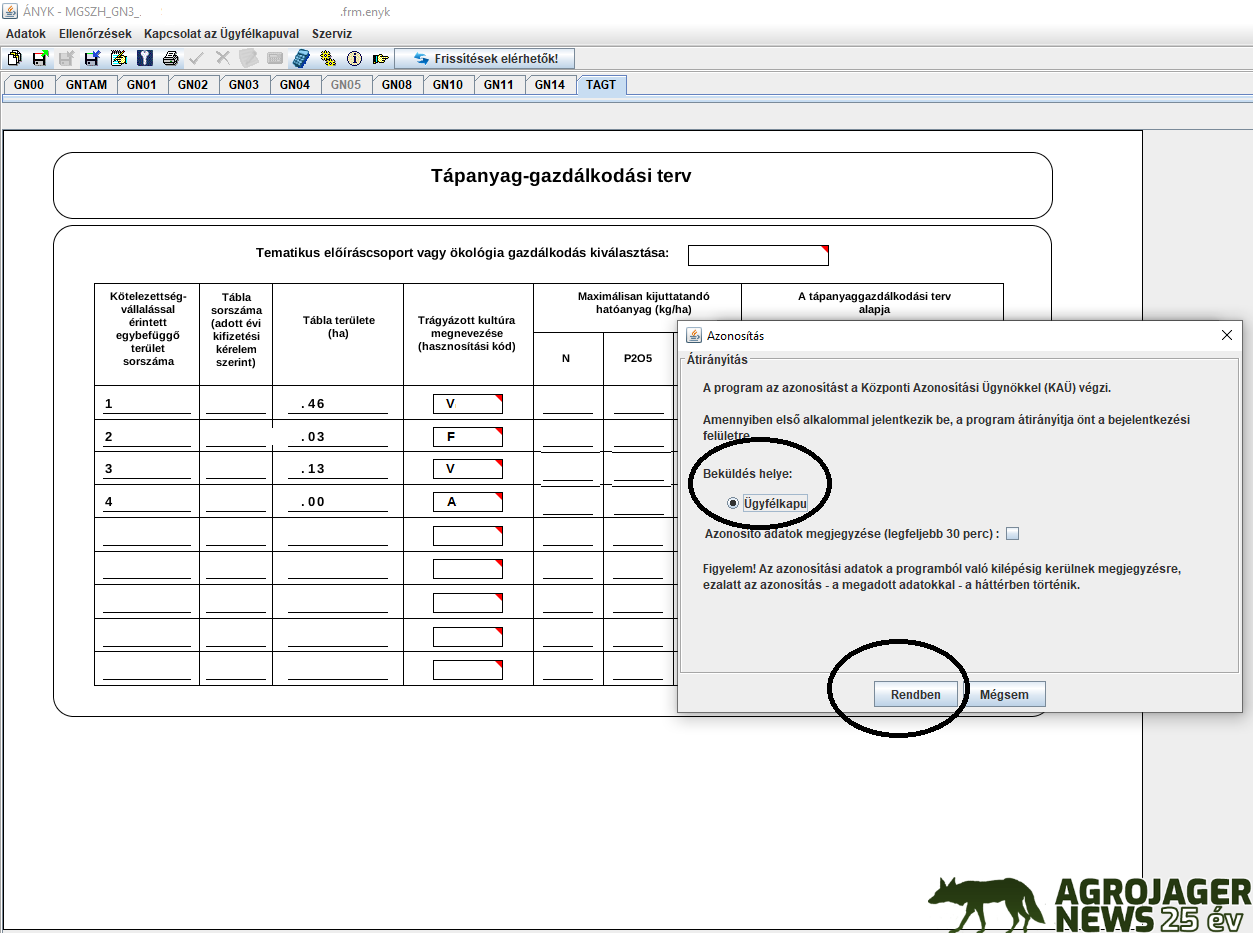Click the calculator icon in the toolbar
The image size is (1253, 933).
coord(301,59)
